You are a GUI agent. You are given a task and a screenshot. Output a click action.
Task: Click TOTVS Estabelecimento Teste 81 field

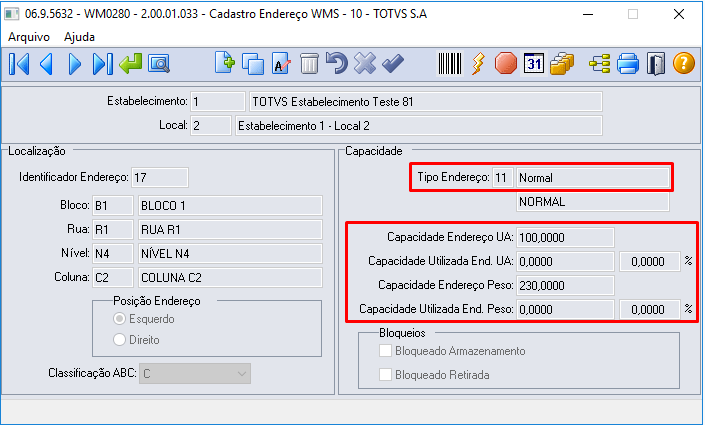click(426, 102)
